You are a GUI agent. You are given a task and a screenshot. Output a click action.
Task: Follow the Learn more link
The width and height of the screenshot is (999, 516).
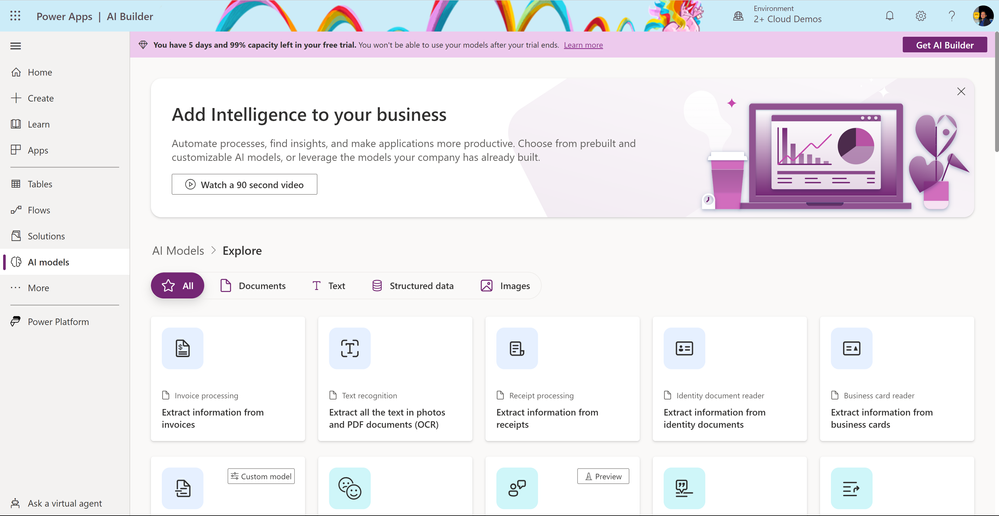[x=583, y=45]
